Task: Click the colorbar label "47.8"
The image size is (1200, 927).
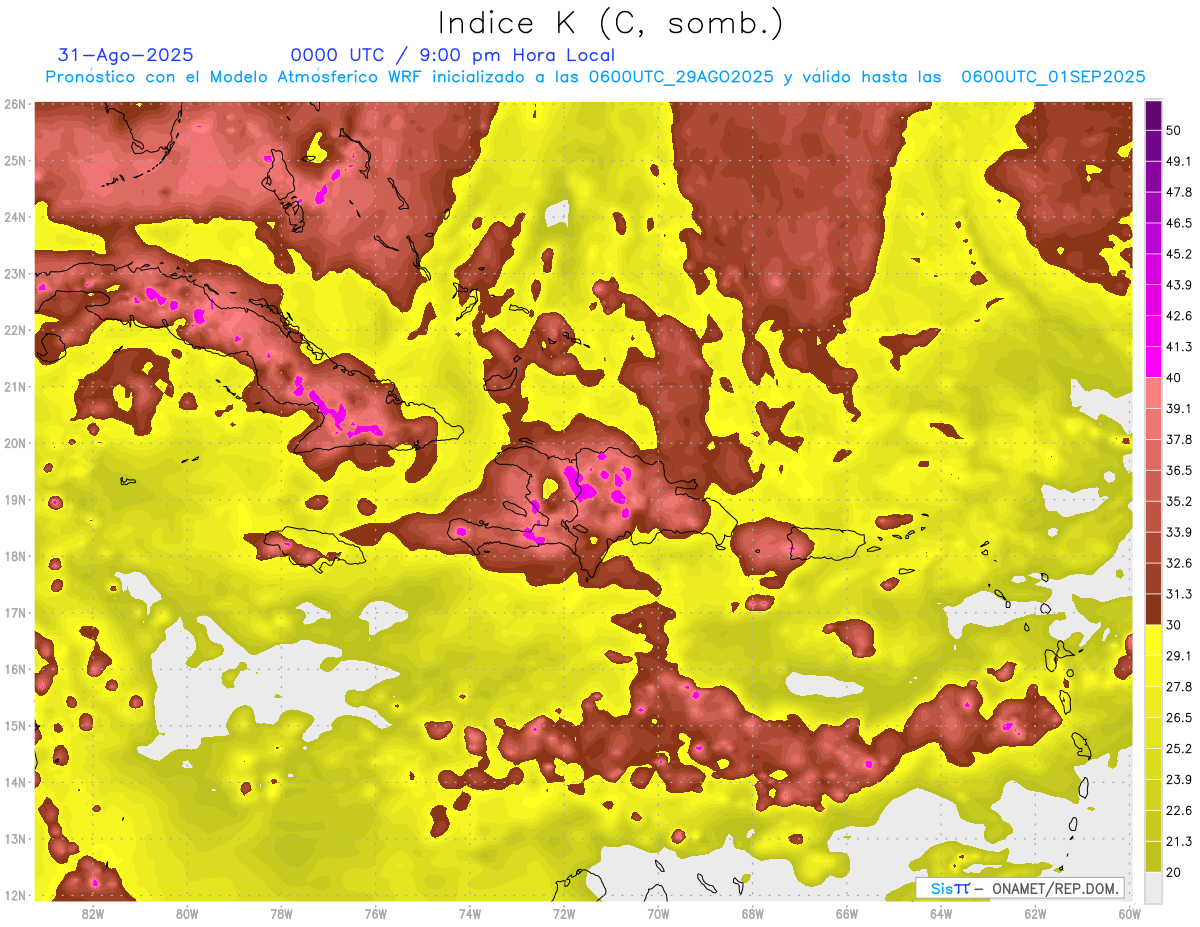Action: tap(1179, 192)
